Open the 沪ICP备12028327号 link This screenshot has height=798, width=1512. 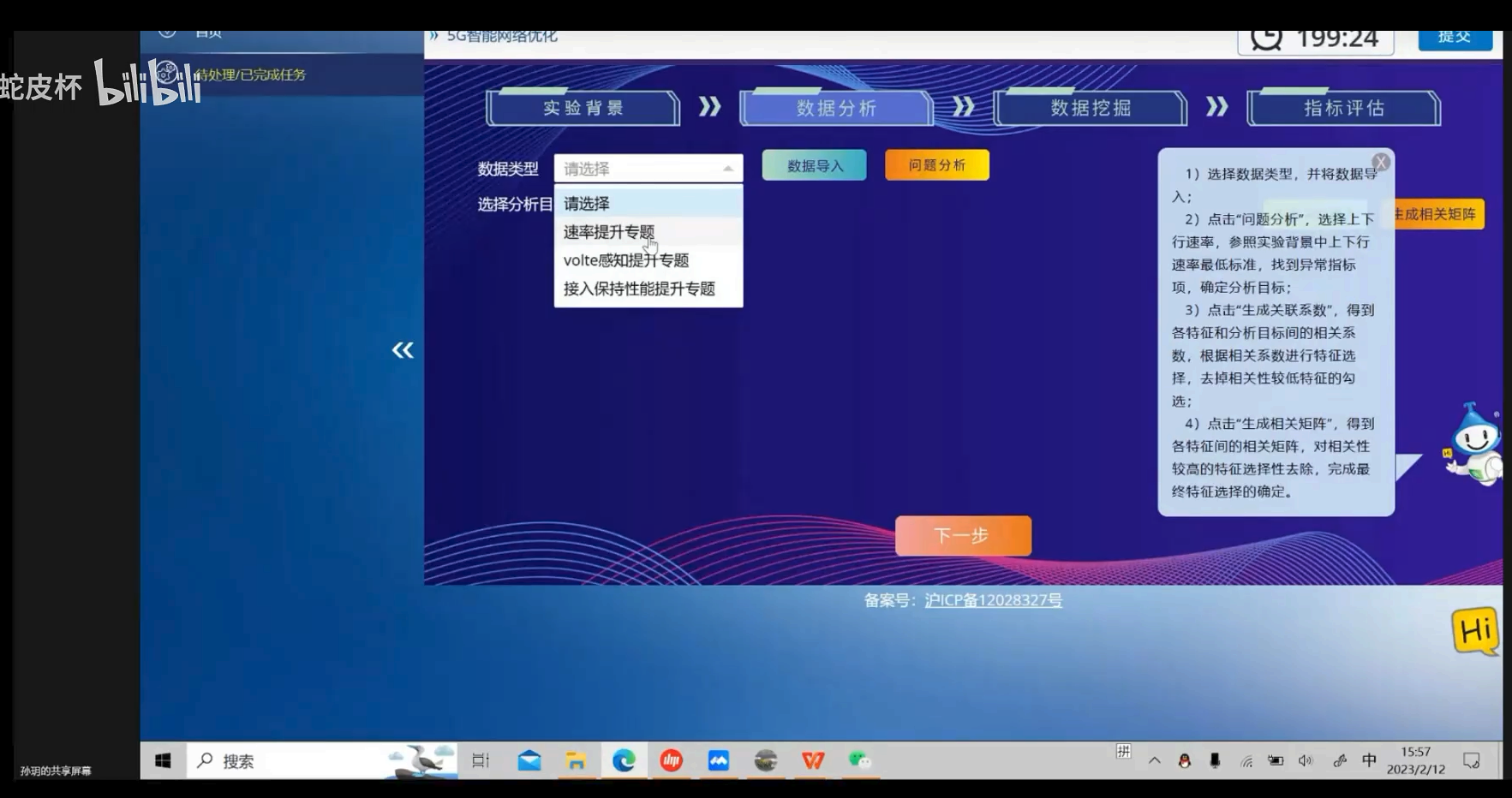[x=994, y=600]
